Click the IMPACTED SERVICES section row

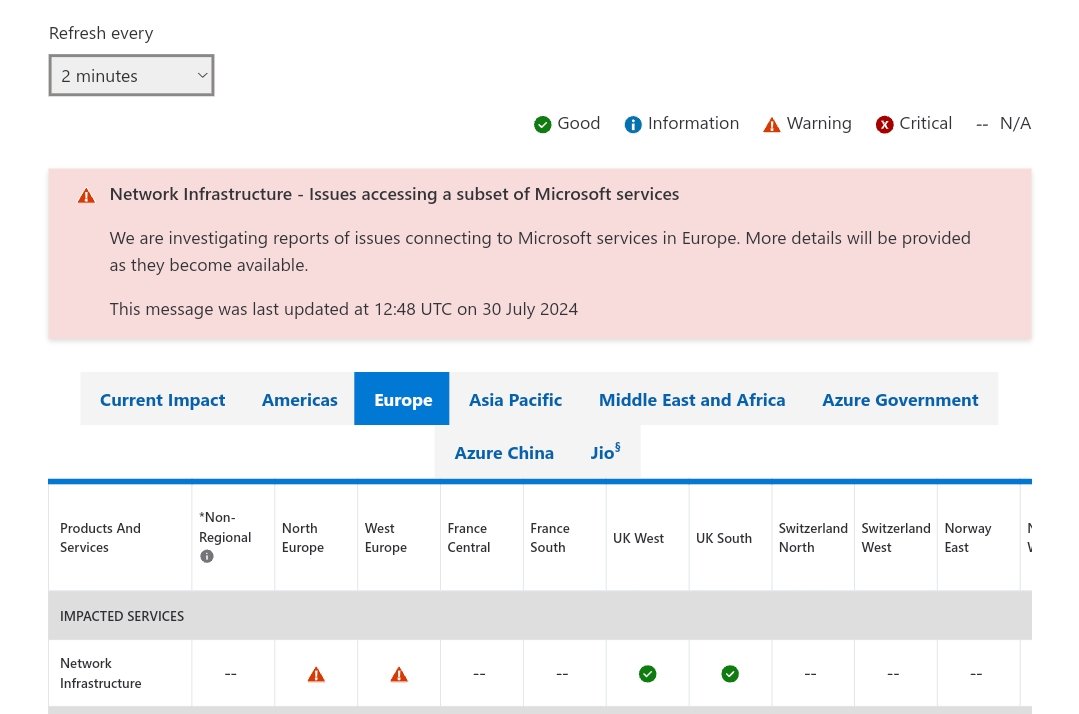pyautogui.click(x=540, y=616)
